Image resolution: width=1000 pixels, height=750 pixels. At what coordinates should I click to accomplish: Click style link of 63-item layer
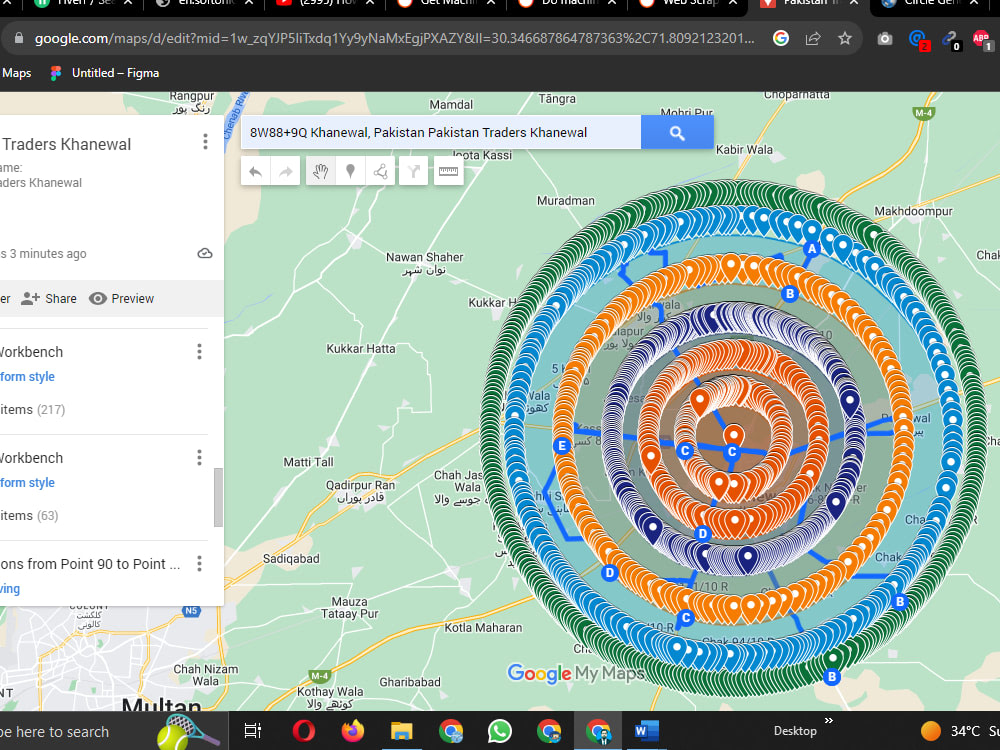[27, 483]
